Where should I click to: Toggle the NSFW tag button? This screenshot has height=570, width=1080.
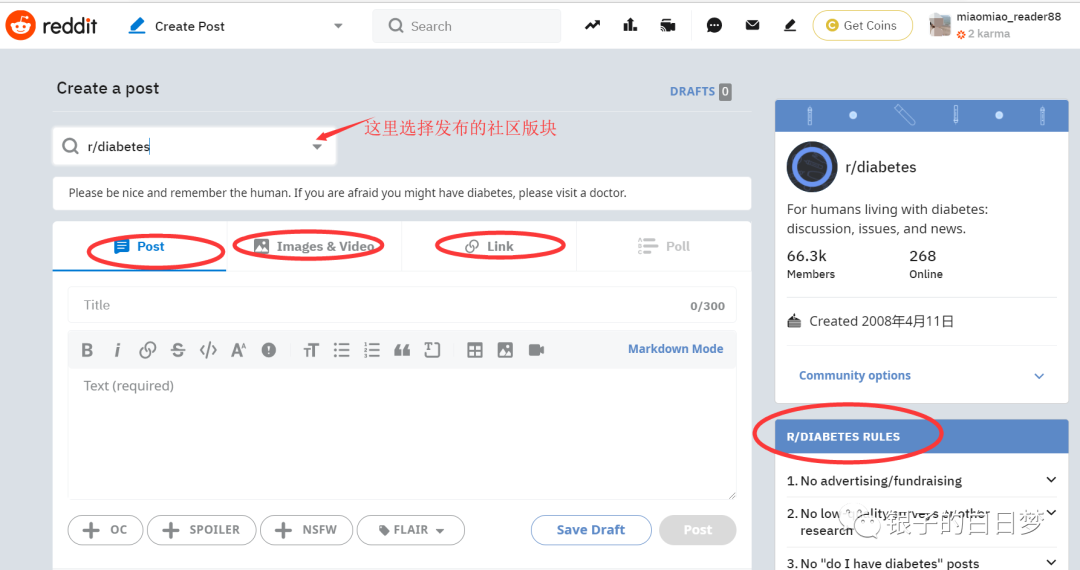[307, 530]
